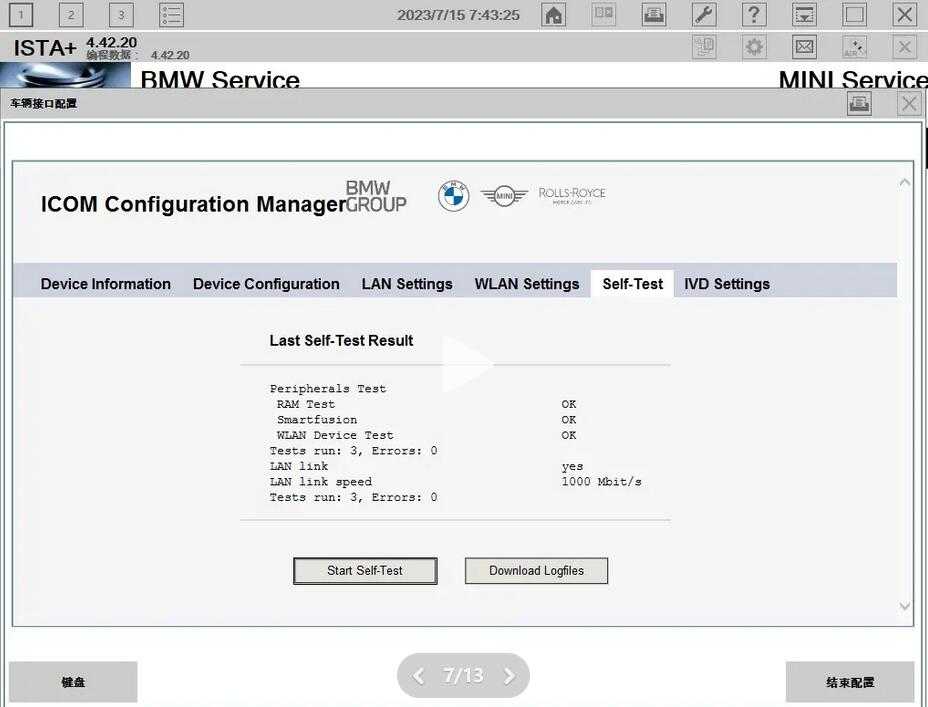
Task: Click the "LAN link speed" label
Action: (x=321, y=482)
